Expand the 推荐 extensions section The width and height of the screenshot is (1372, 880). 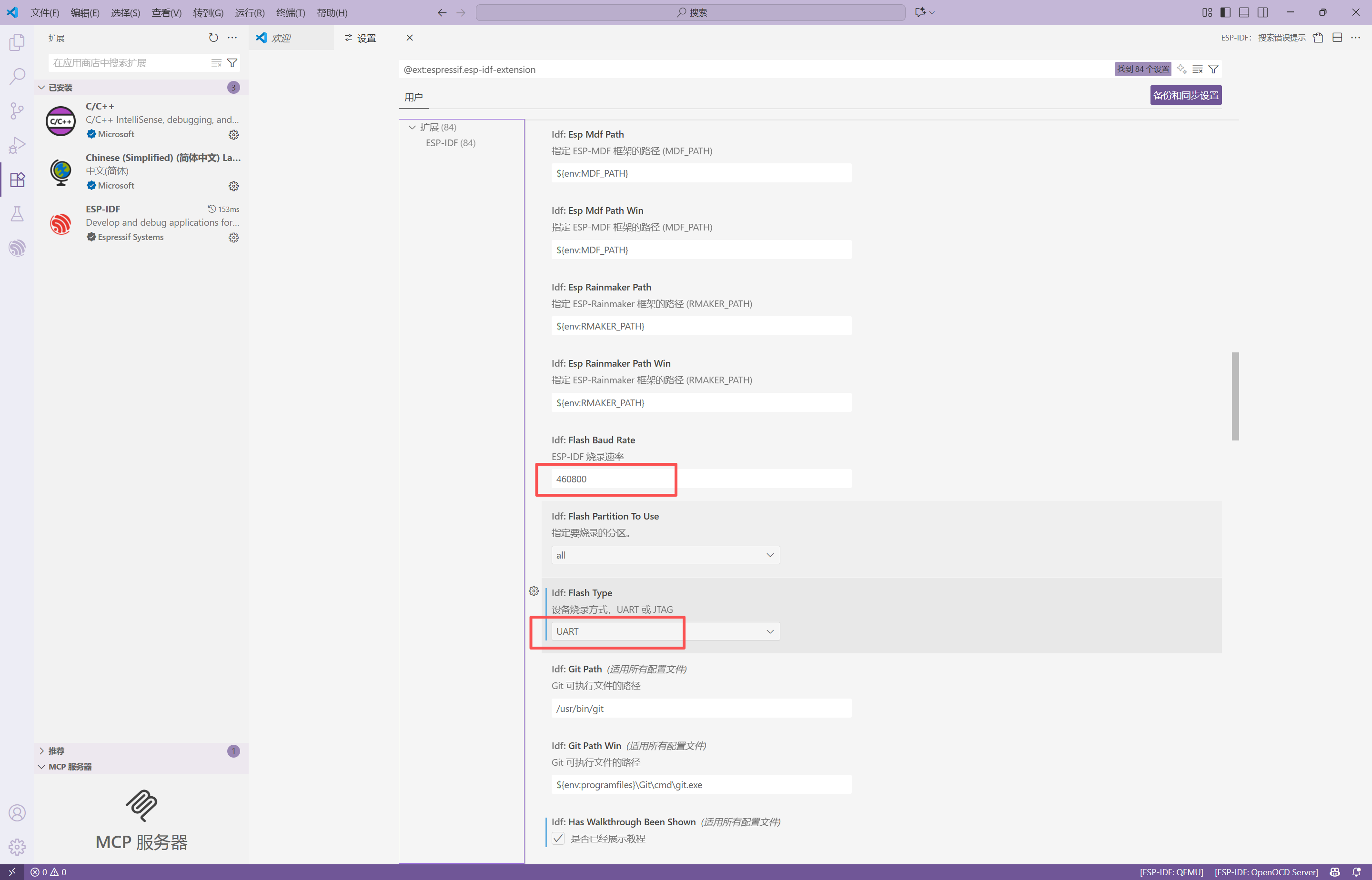[x=56, y=751]
